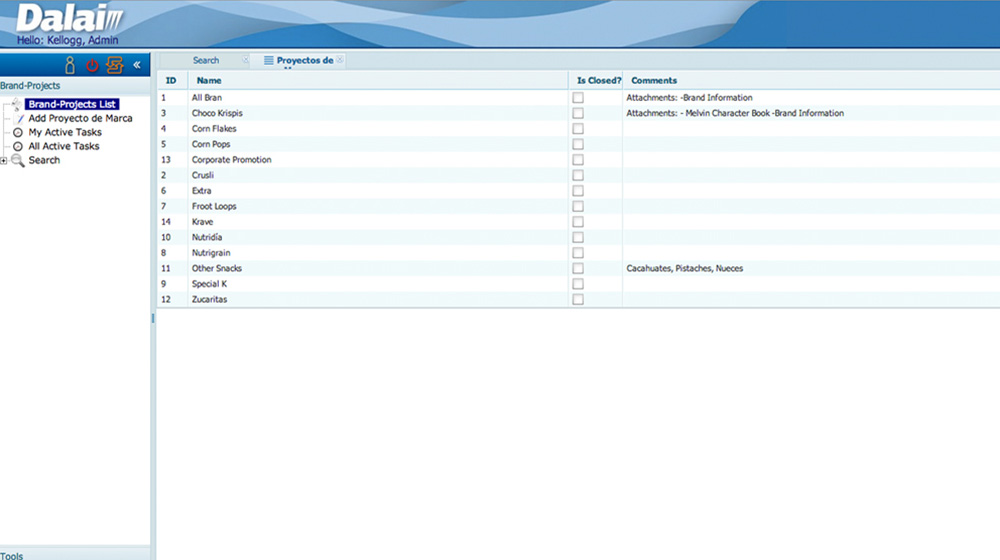
Task: Collapse the sidebar with the double chevron
Action: pos(137,65)
